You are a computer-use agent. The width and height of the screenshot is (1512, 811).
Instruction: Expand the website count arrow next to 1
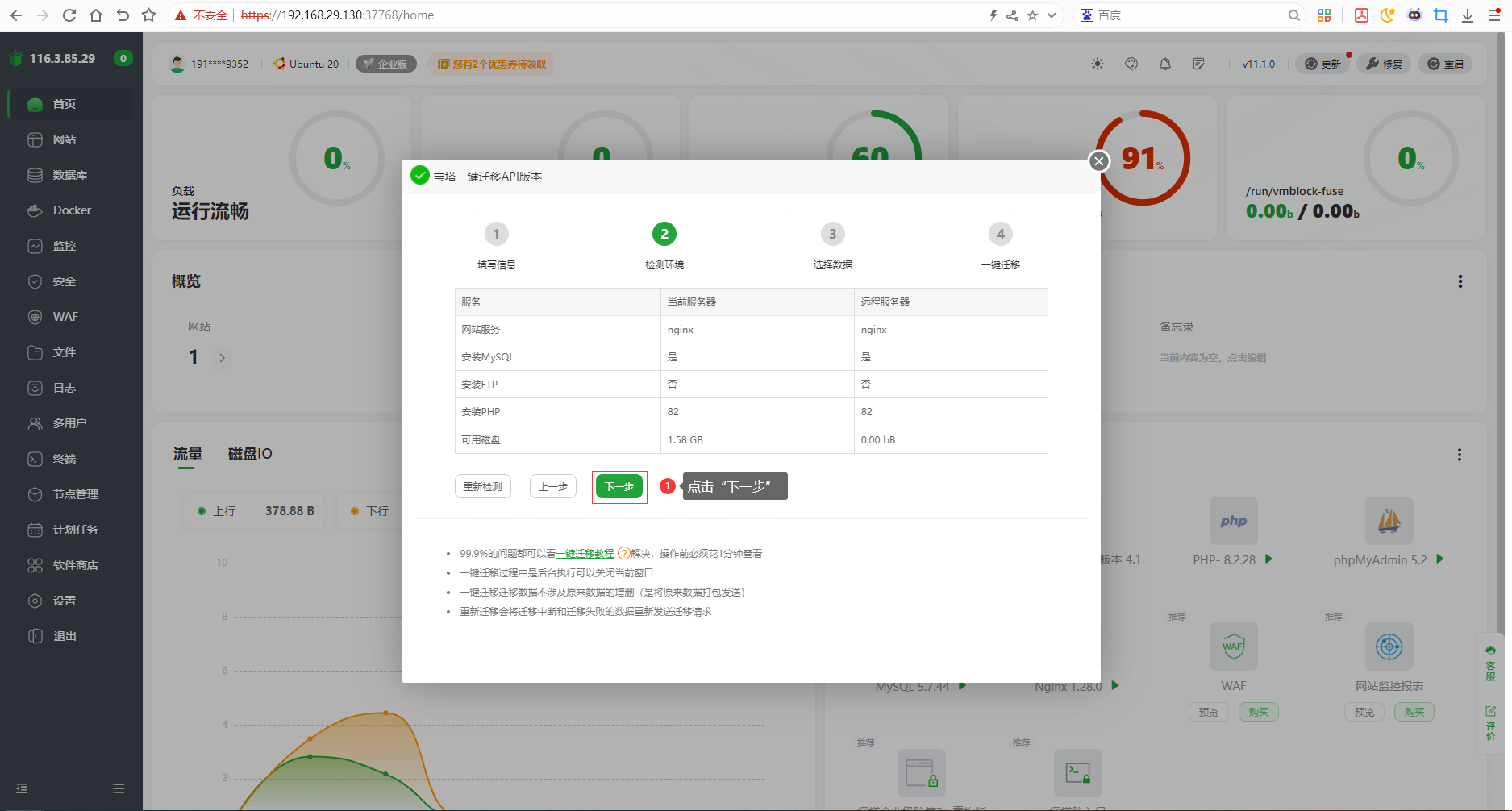click(x=222, y=357)
